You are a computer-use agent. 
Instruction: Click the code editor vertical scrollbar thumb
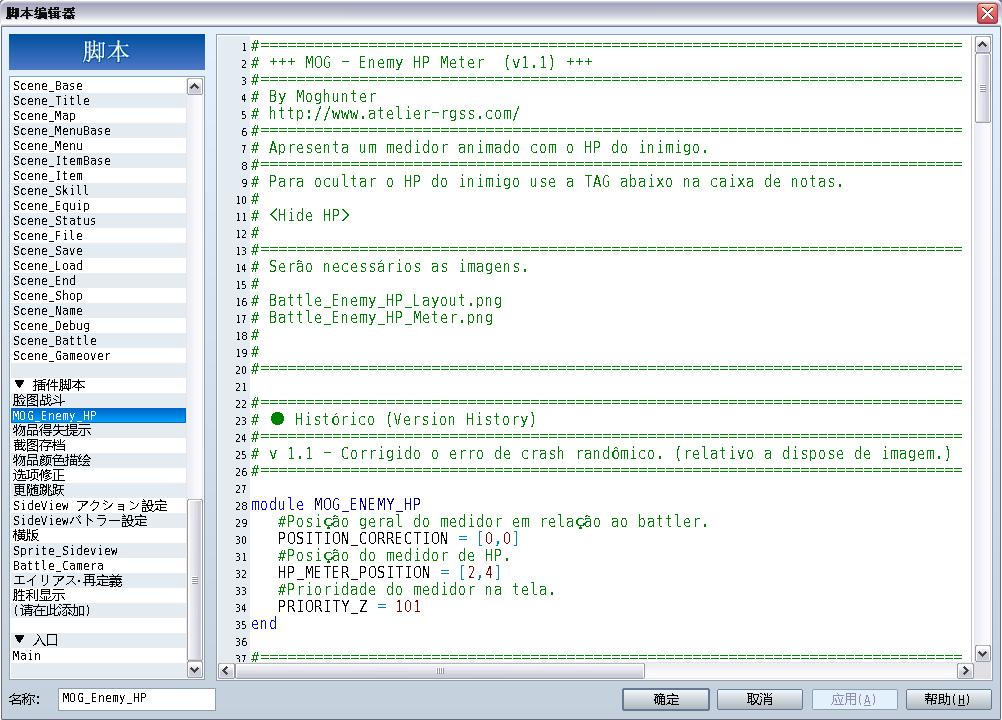[x=982, y=88]
